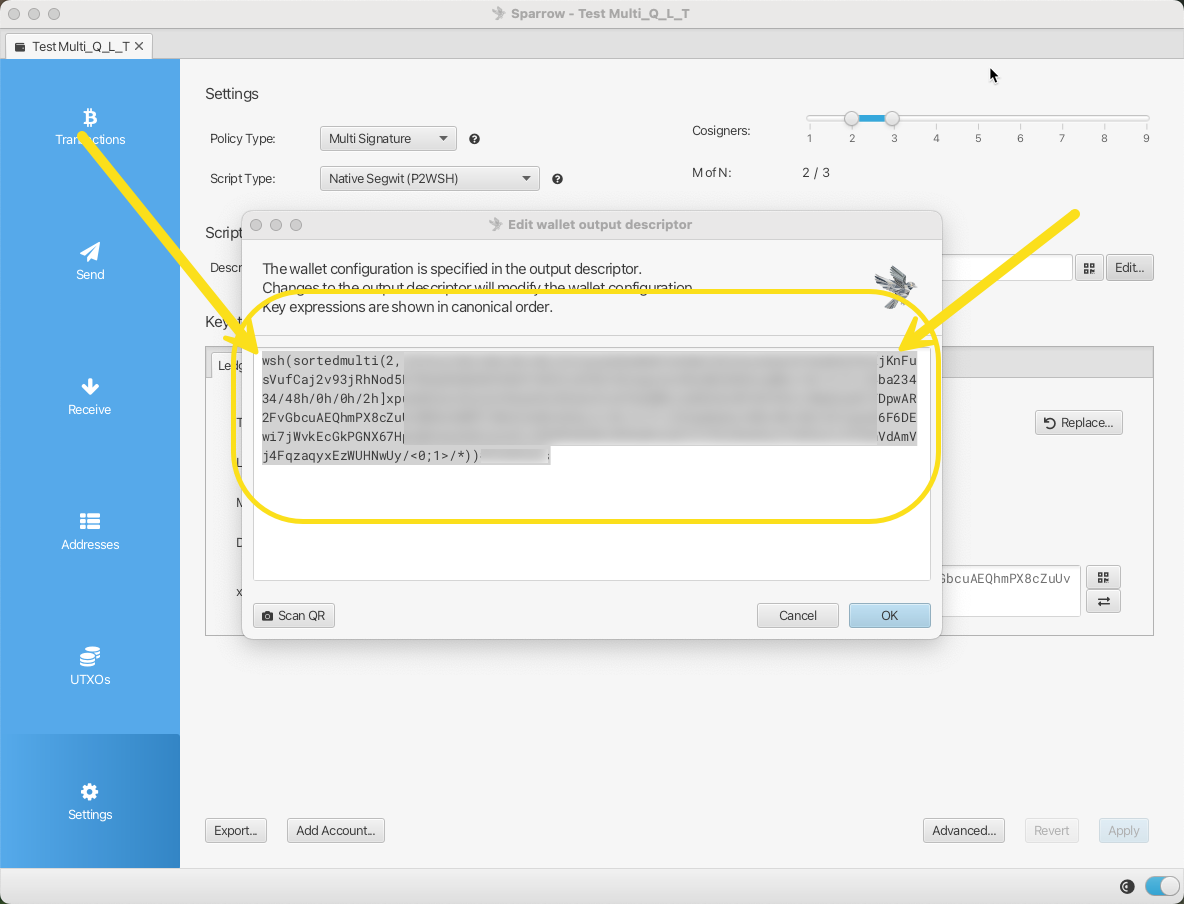The height and width of the screenshot is (904, 1184).
Task: Open the UTXOs view
Action: click(x=90, y=666)
